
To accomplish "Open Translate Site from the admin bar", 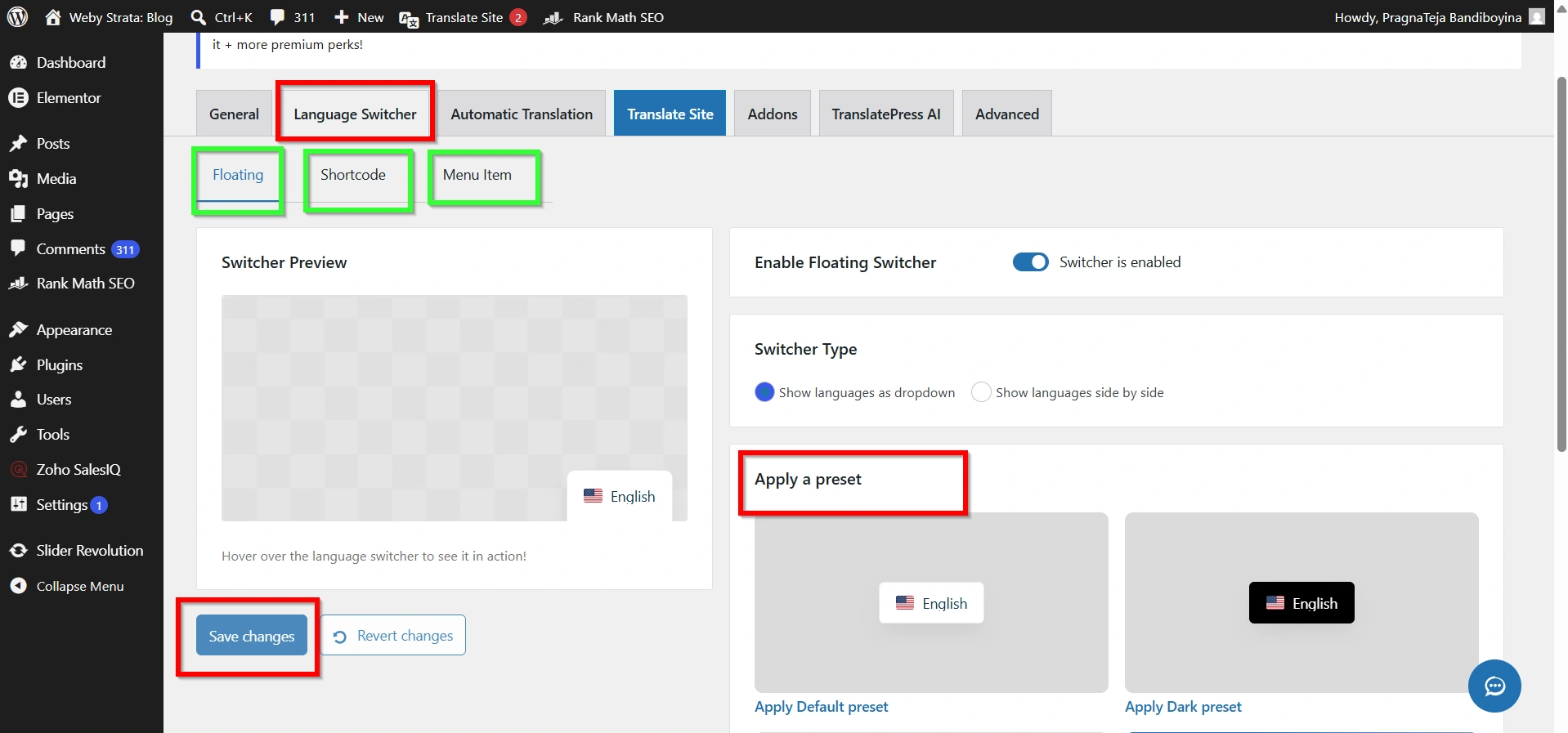I will pyautogui.click(x=463, y=17).
